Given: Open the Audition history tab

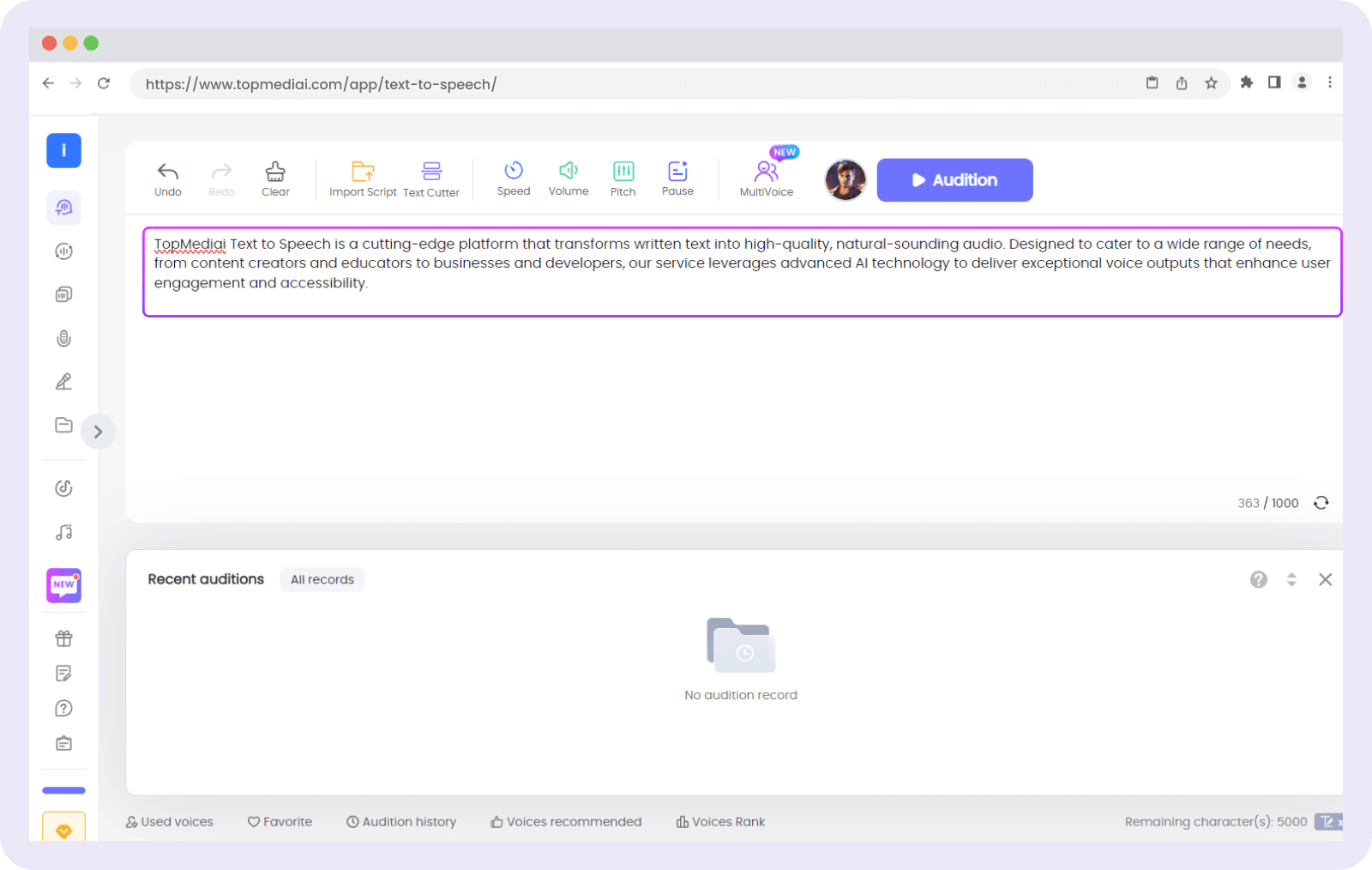Looking at the screenshot, I should (401, 822).
